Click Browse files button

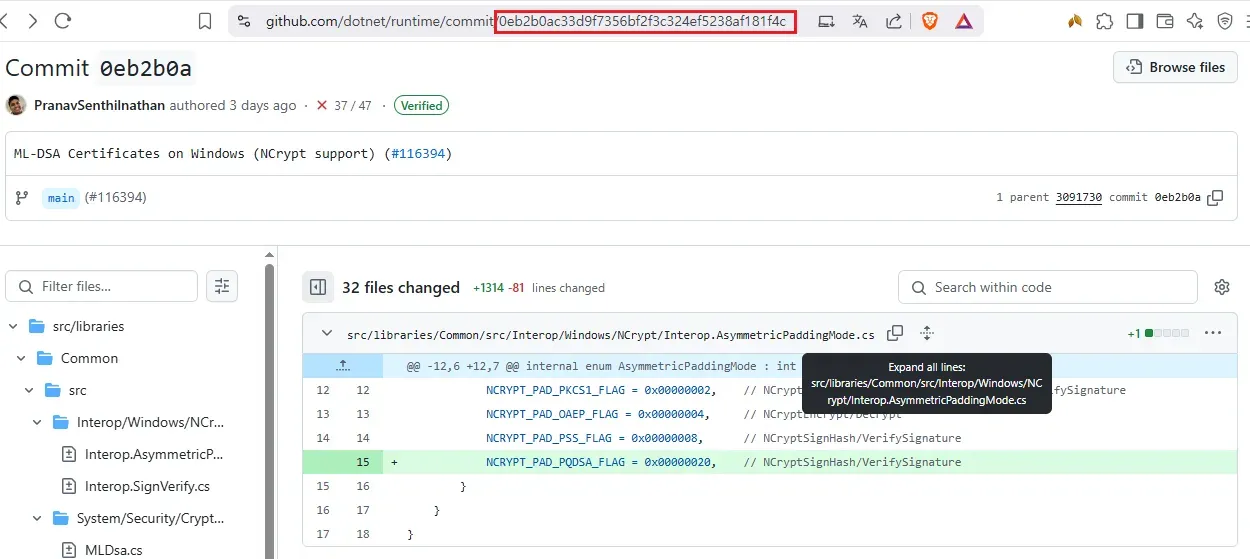[x=1176, y=67]
